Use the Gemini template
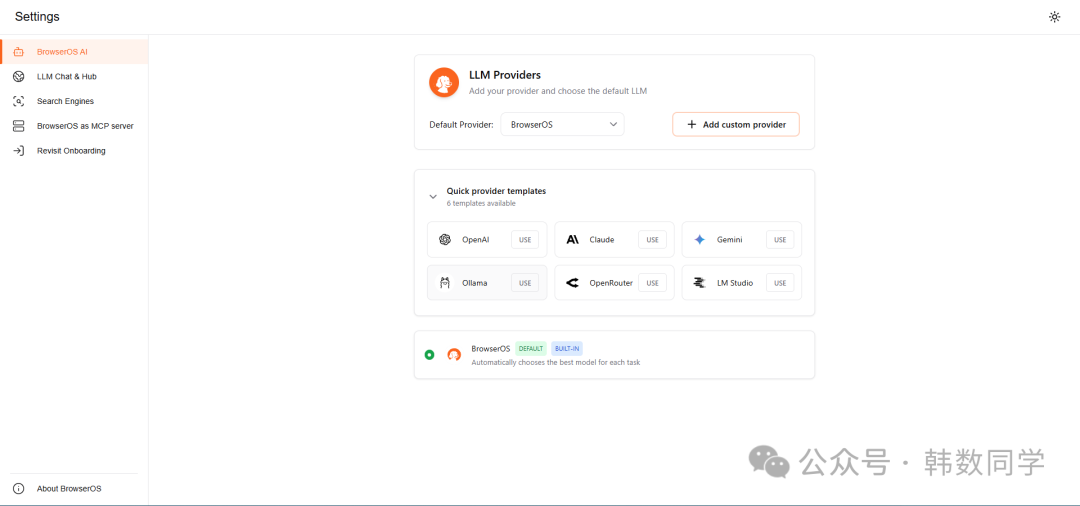Image resolution: width=1080 pixels, height=506 pixels. coord(780,240)
